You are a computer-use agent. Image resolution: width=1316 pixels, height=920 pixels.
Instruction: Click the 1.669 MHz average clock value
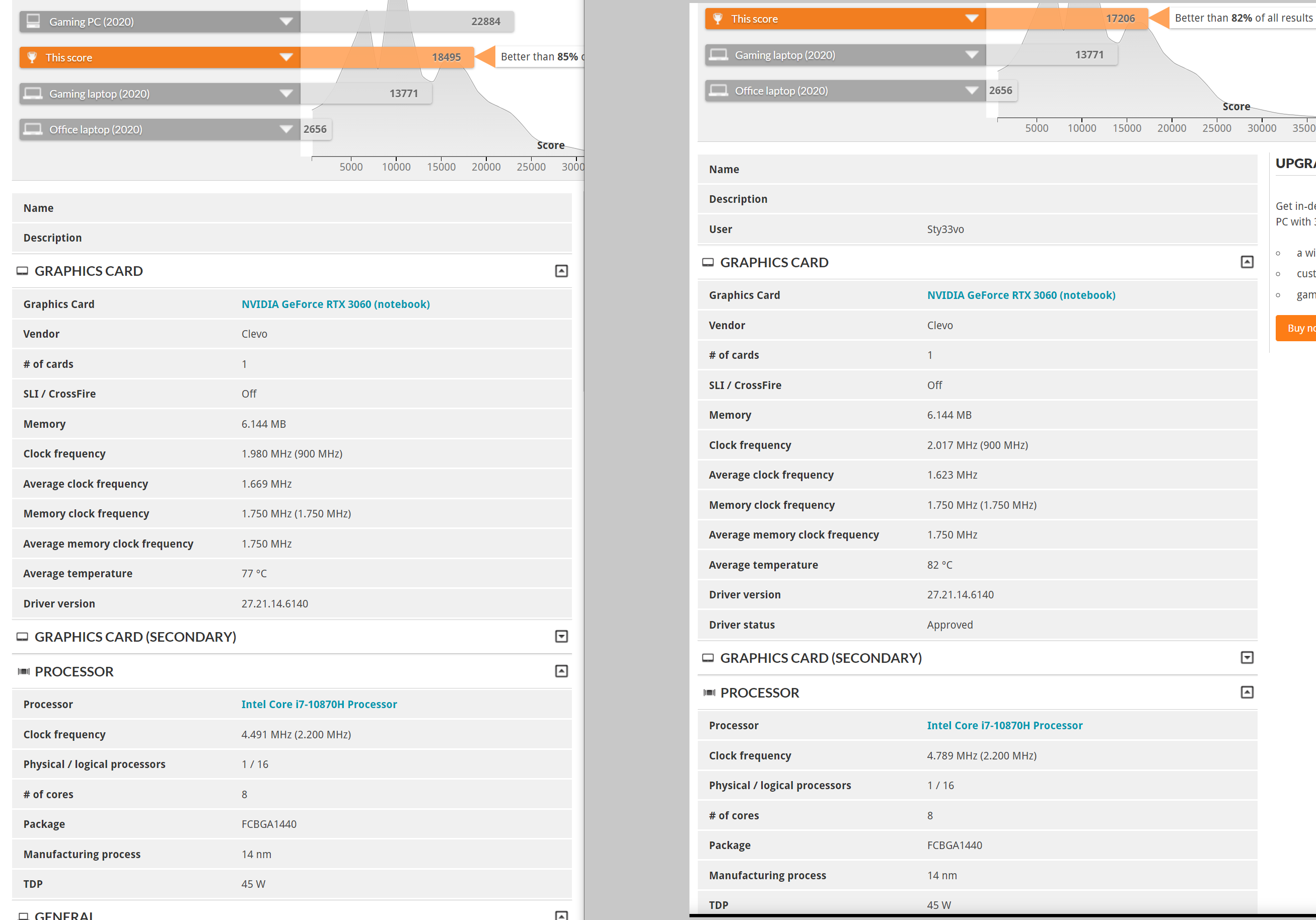tap(266, 484)
